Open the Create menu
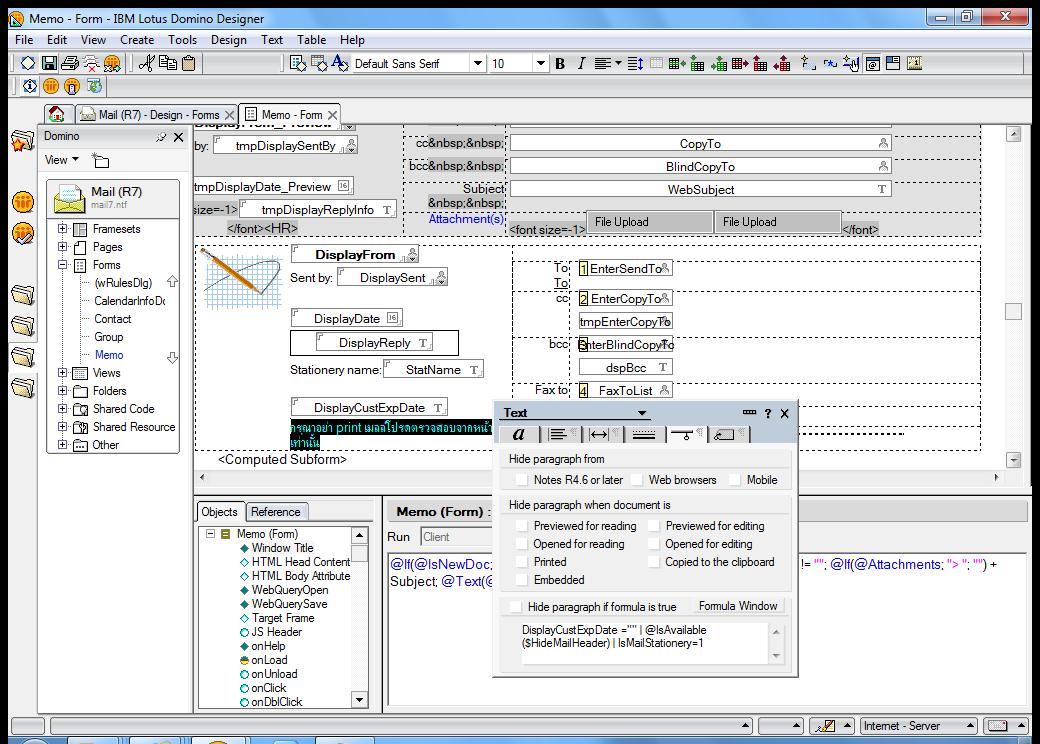 coord(137,40)
